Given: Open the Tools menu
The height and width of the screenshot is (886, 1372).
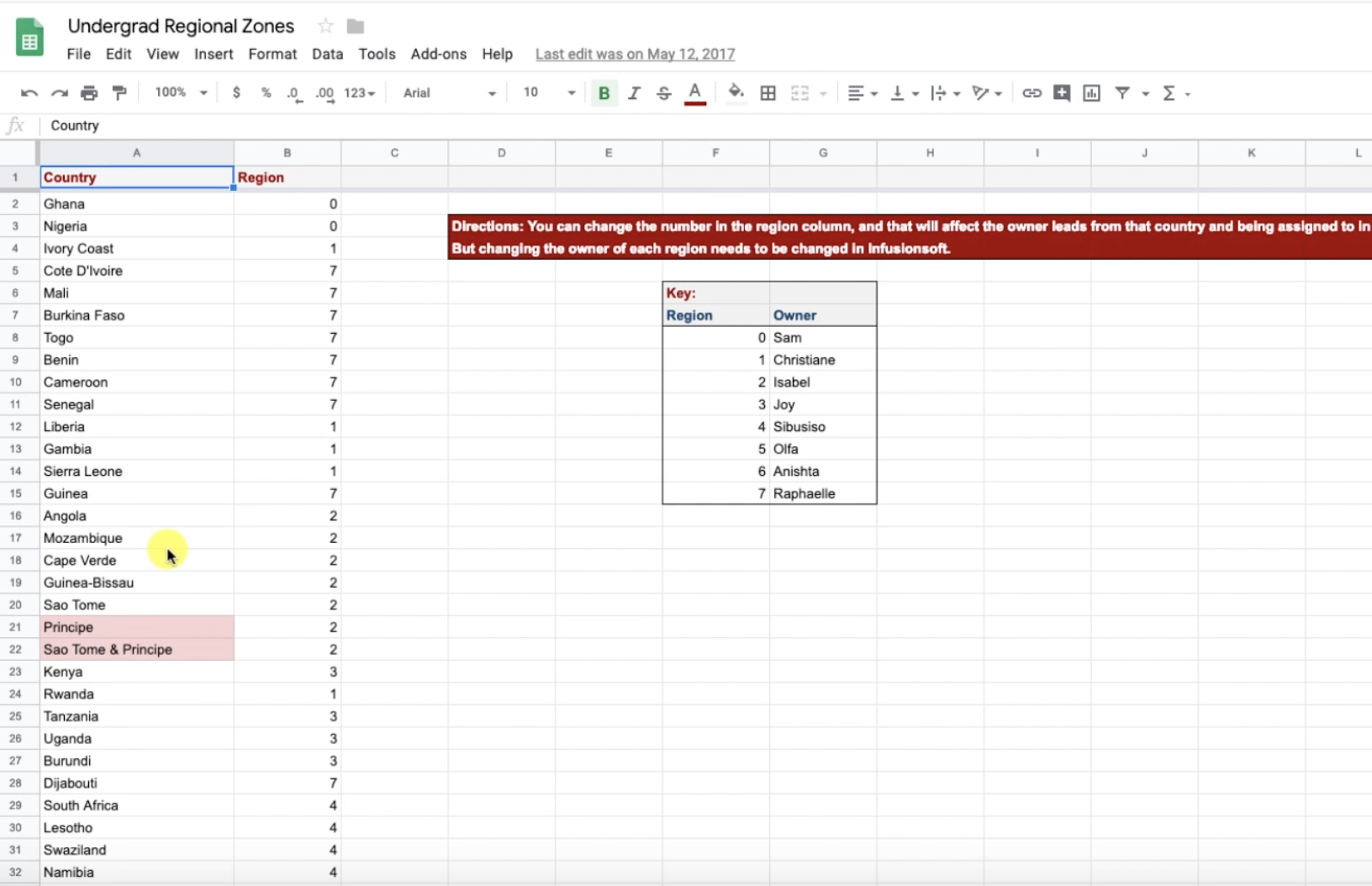Looking at the screenshot, I should [377, 54].
